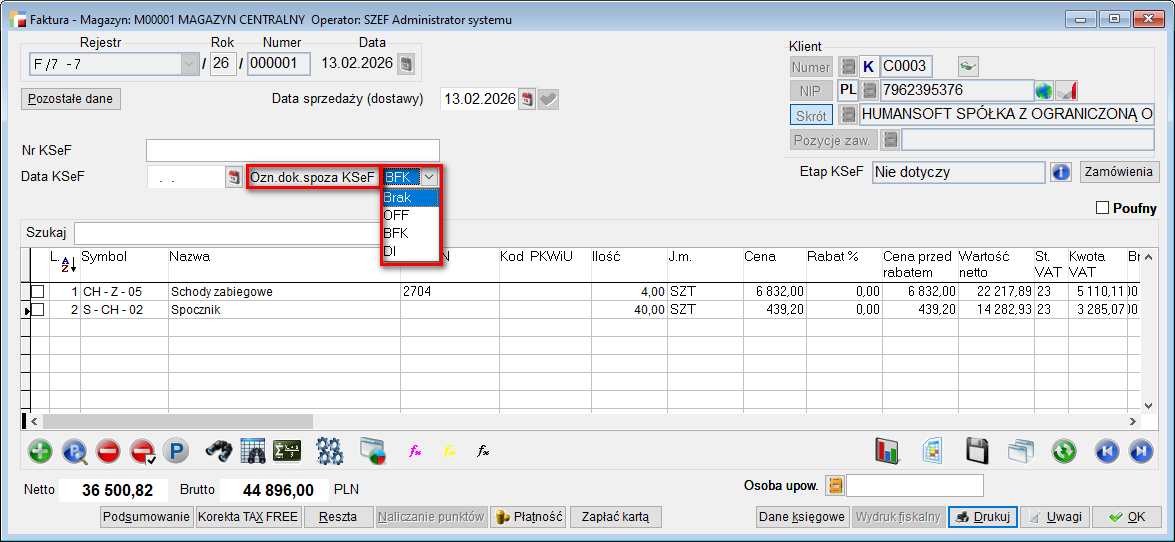Click the bar chart icon
Screen dimensions: 1175x542
point(887,451)
